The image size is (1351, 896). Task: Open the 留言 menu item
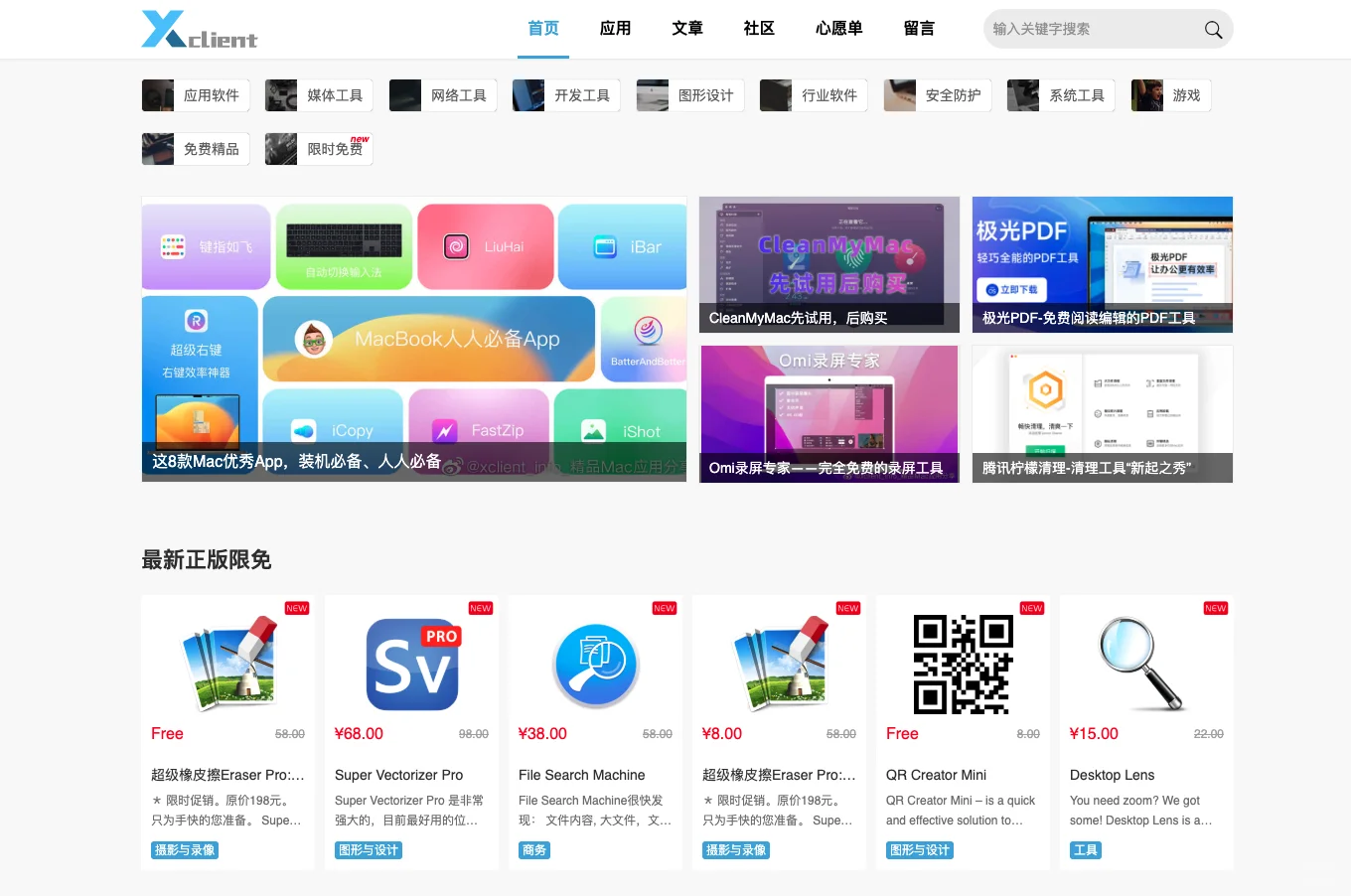919,28
